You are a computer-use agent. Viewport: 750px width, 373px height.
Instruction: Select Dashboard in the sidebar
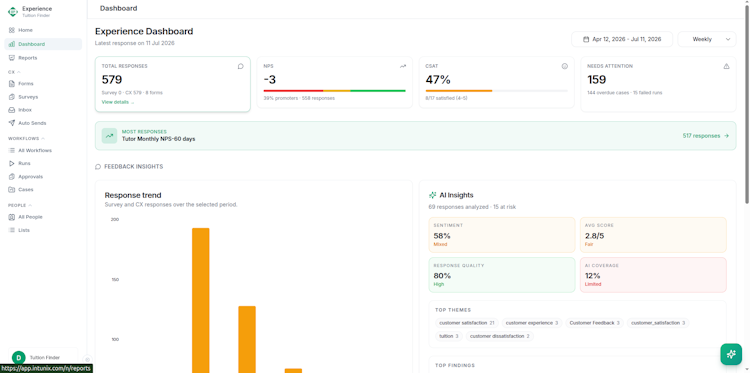(43, 44)
